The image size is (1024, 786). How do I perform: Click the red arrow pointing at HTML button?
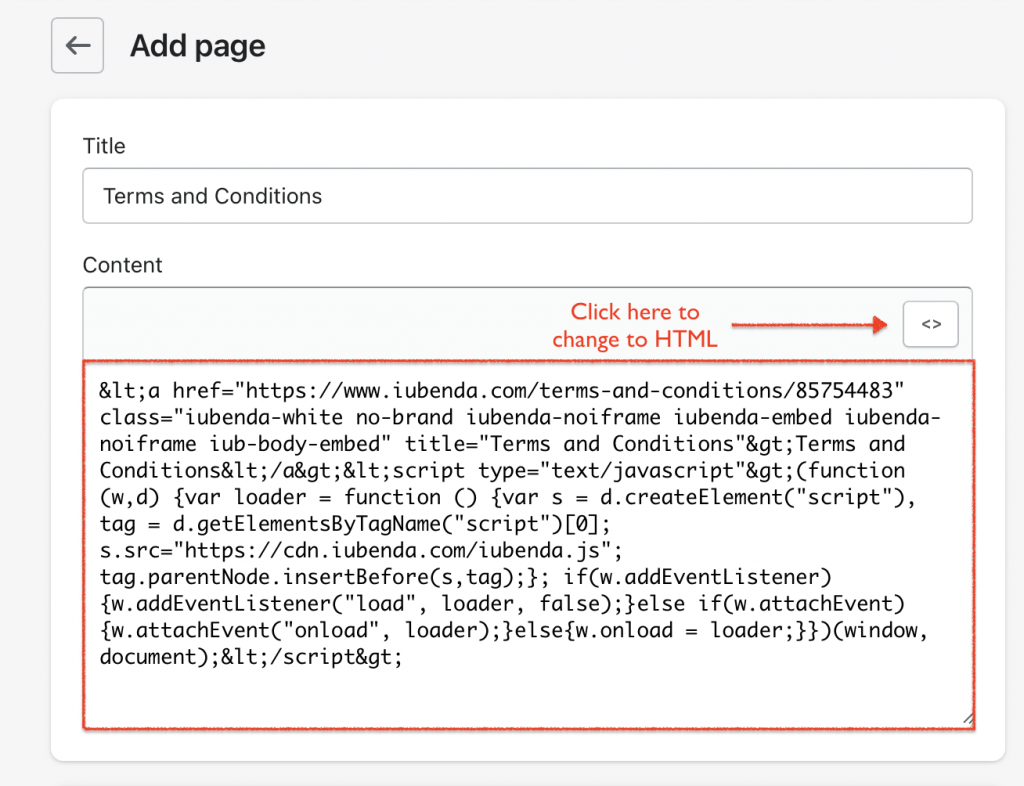[810, 324]
